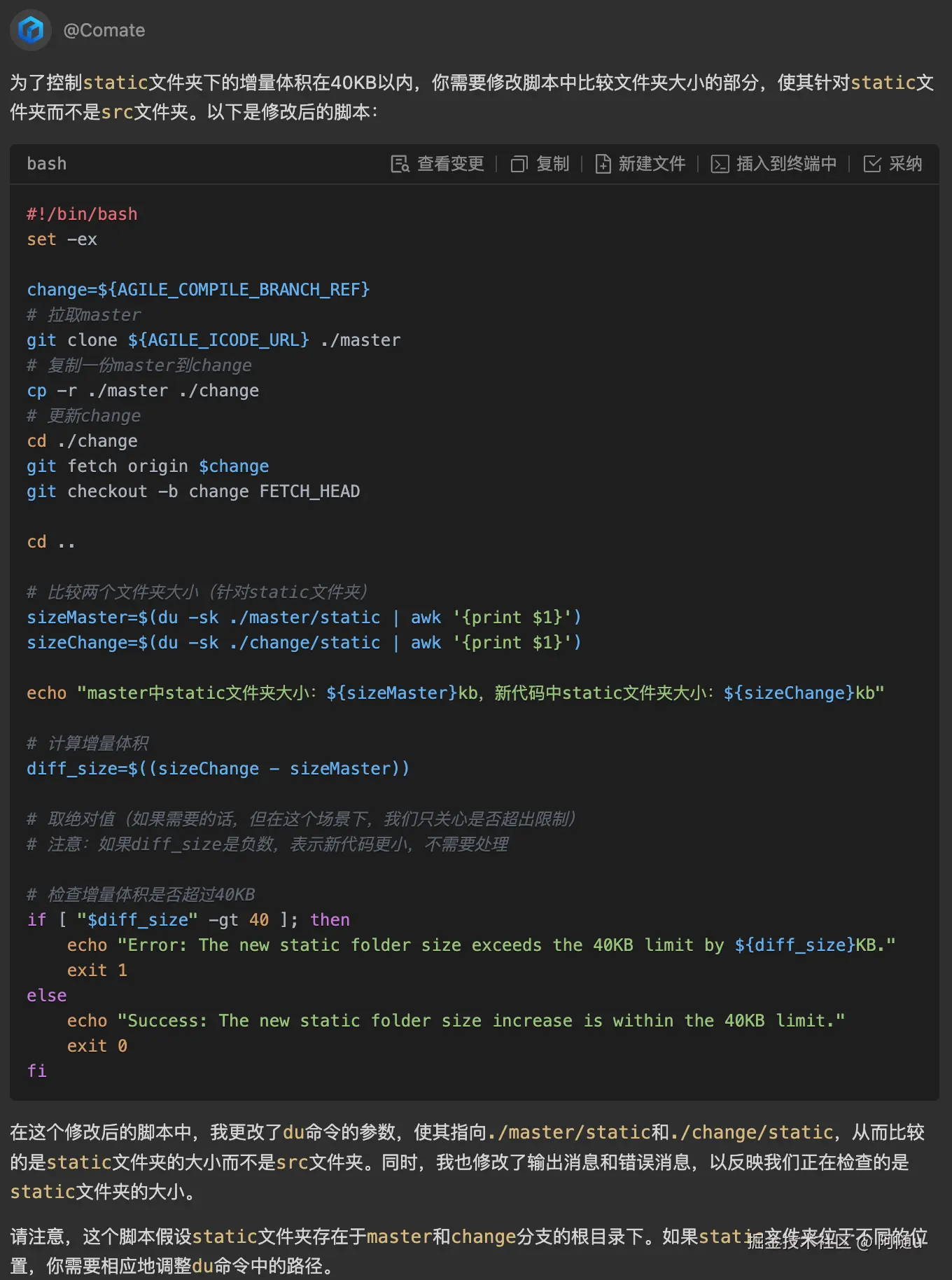Click ./master/static in the explanation paragraph
Screen dimensions: 952x1280
tap(570, 1132)
